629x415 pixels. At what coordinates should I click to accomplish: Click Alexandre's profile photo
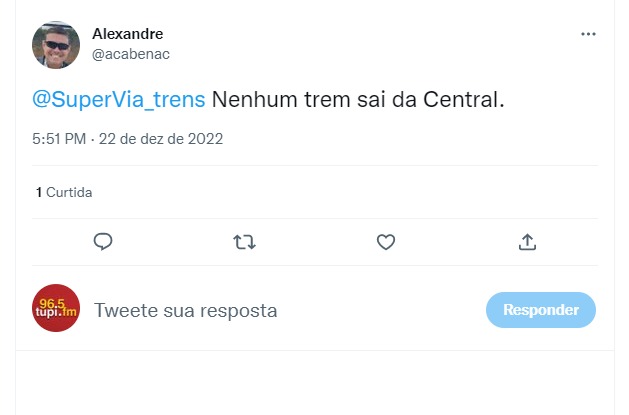tap(56, 44)
